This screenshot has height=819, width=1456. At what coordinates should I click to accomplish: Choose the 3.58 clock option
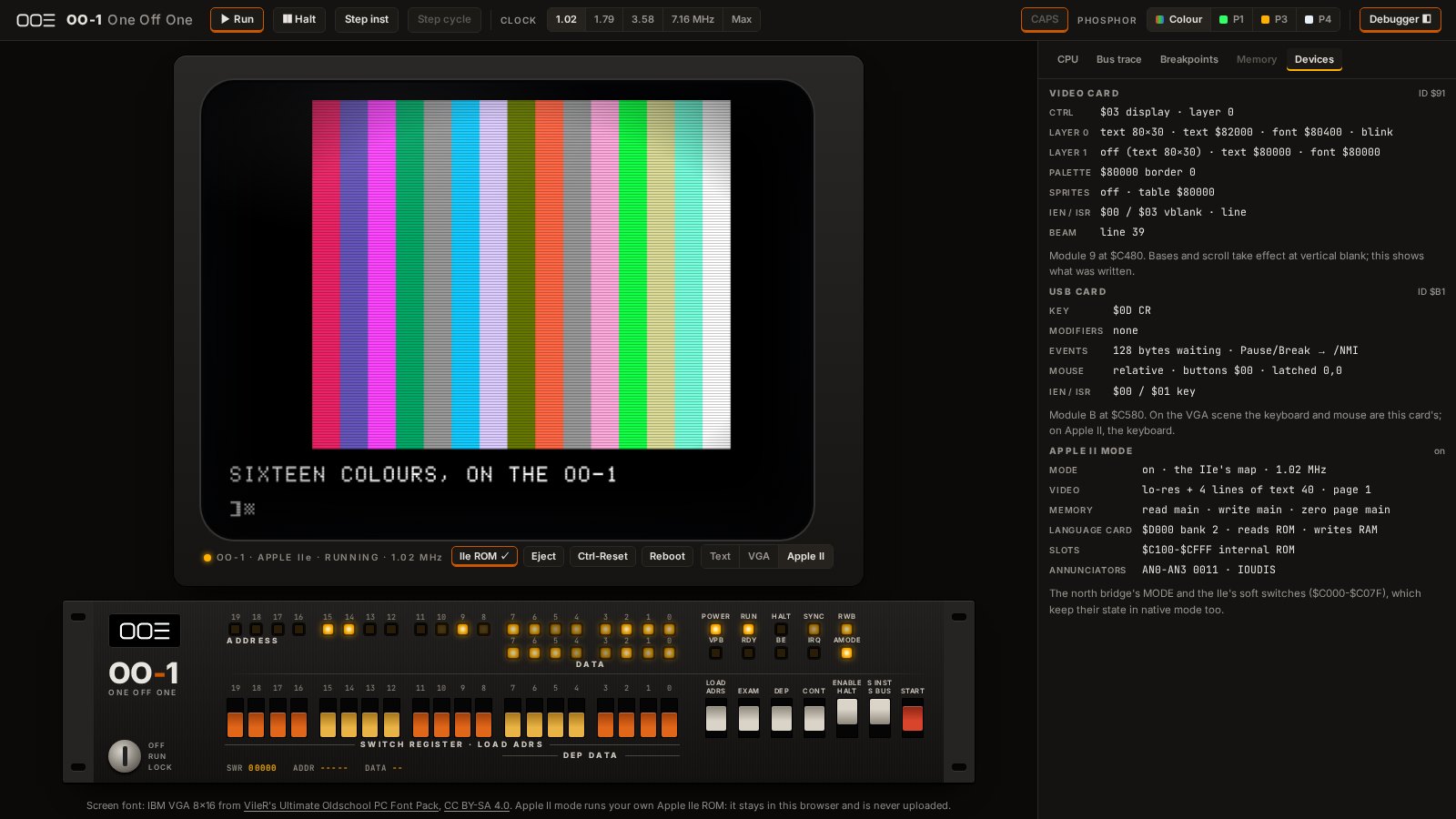click(x=642, y=19)
